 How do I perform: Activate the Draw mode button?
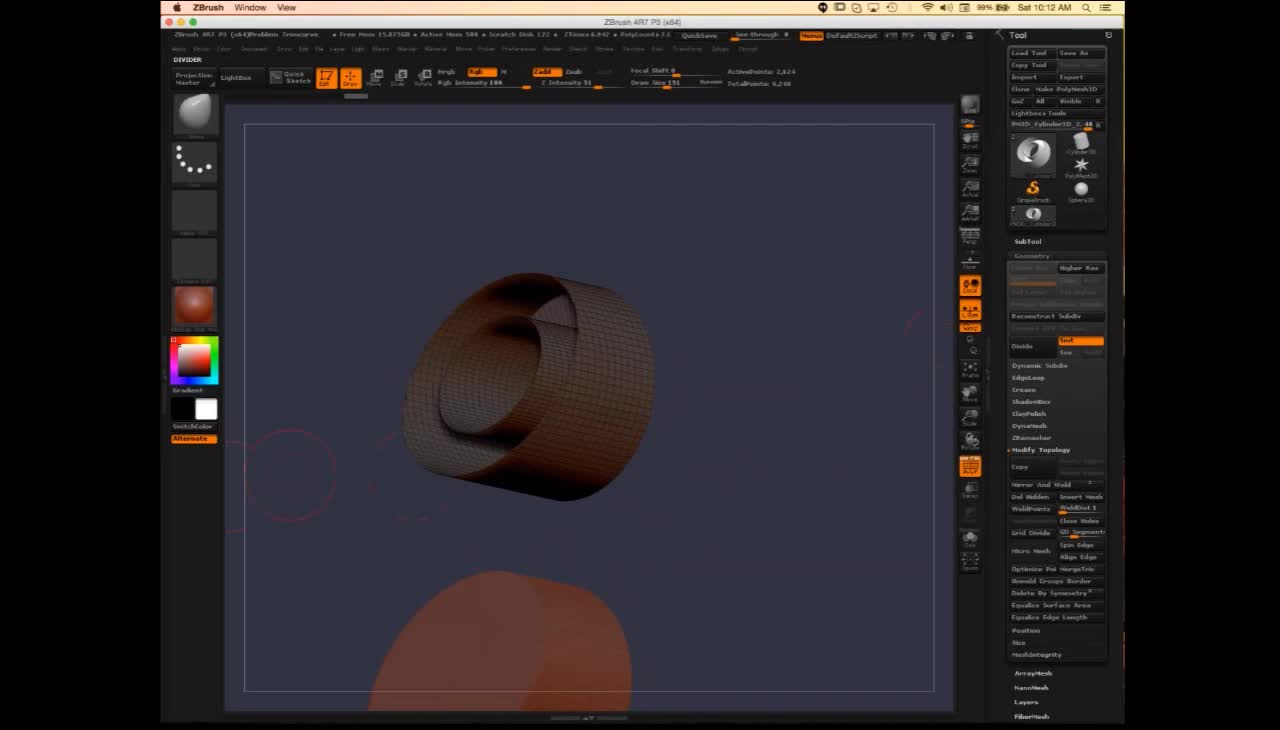tap(350, 78)
